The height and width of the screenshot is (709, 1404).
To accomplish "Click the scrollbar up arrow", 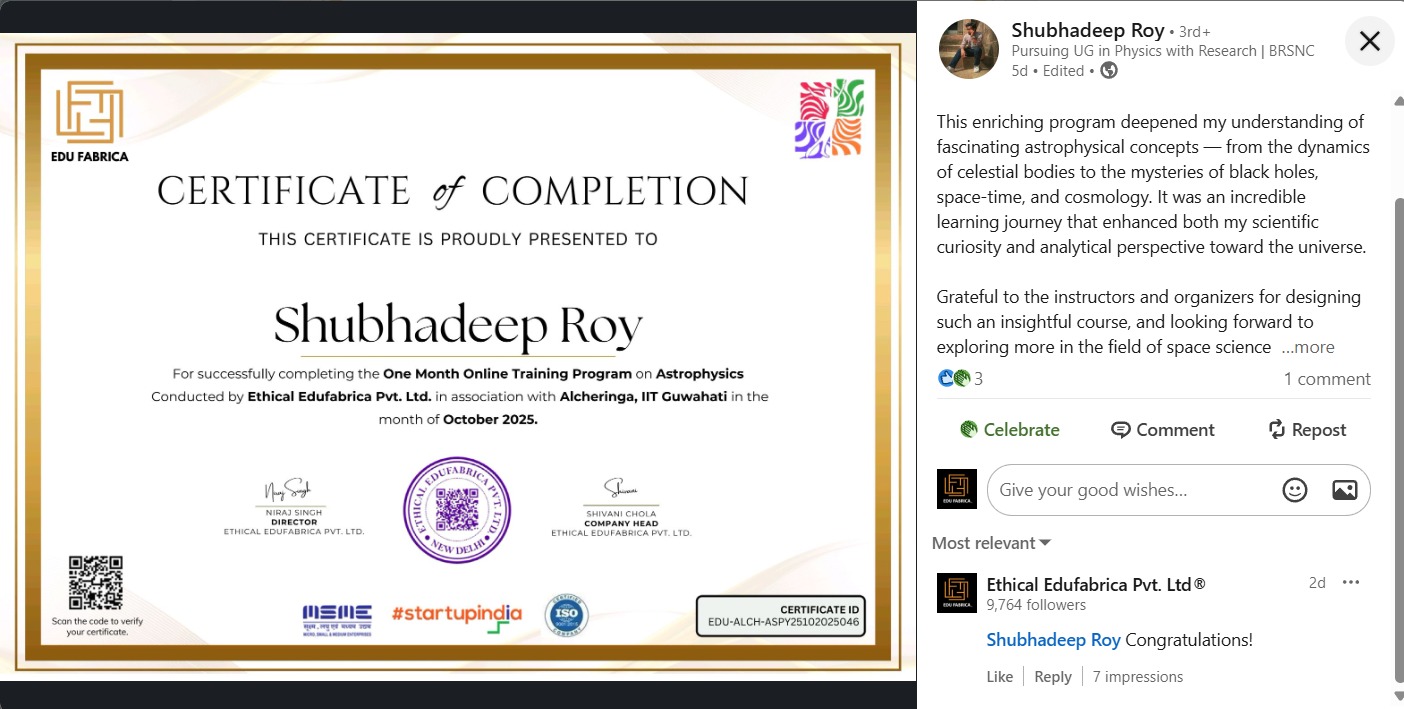I will click(1398, 100).
